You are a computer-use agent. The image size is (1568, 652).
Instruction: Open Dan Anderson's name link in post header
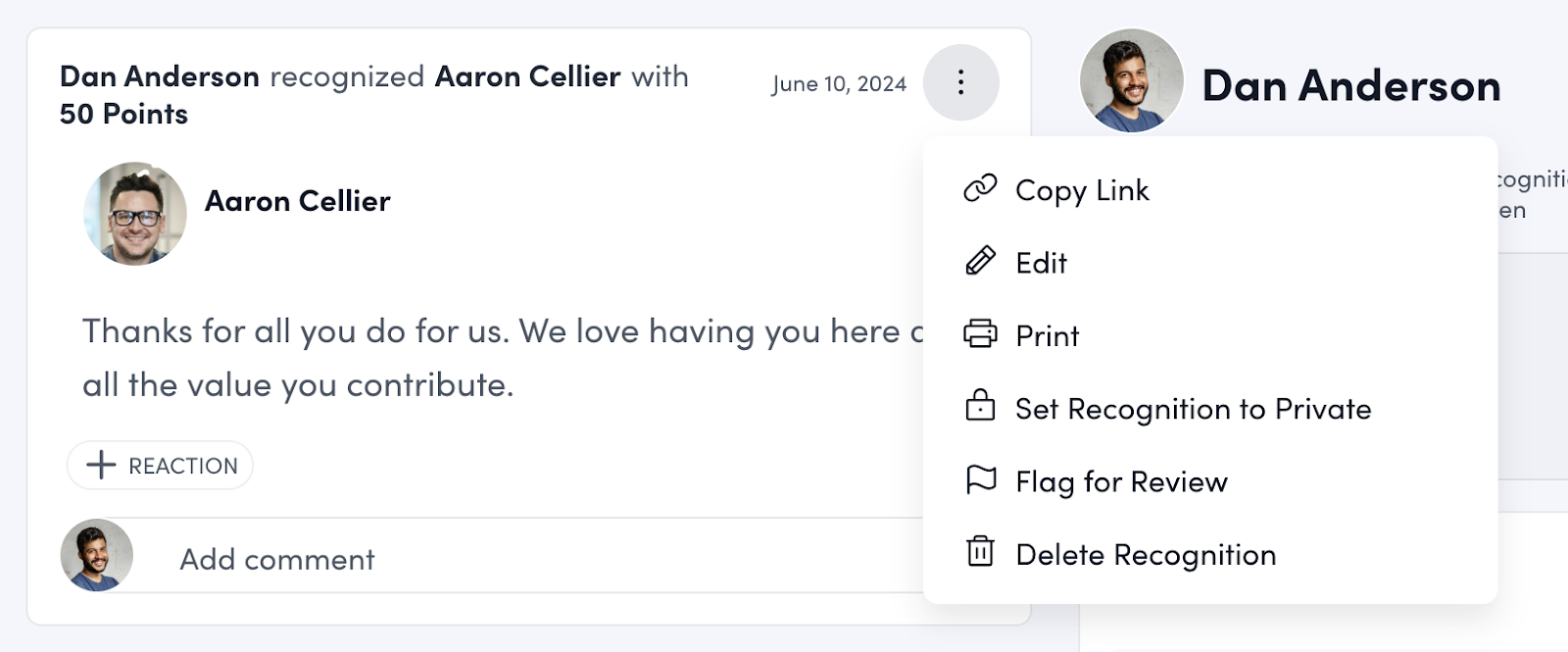click(x=160, y=76)
